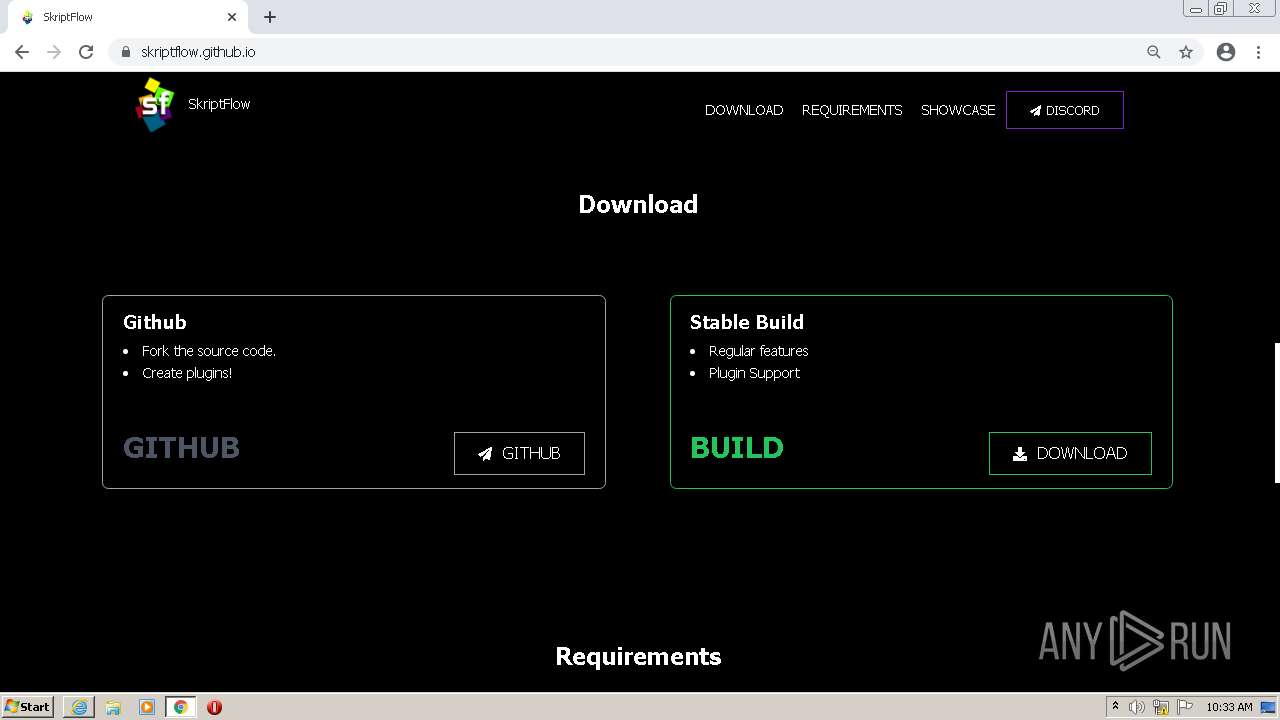Reload the SkriptFlow page
The width and height of the screenshot is (1280, 720).
(x=86, y=52)
